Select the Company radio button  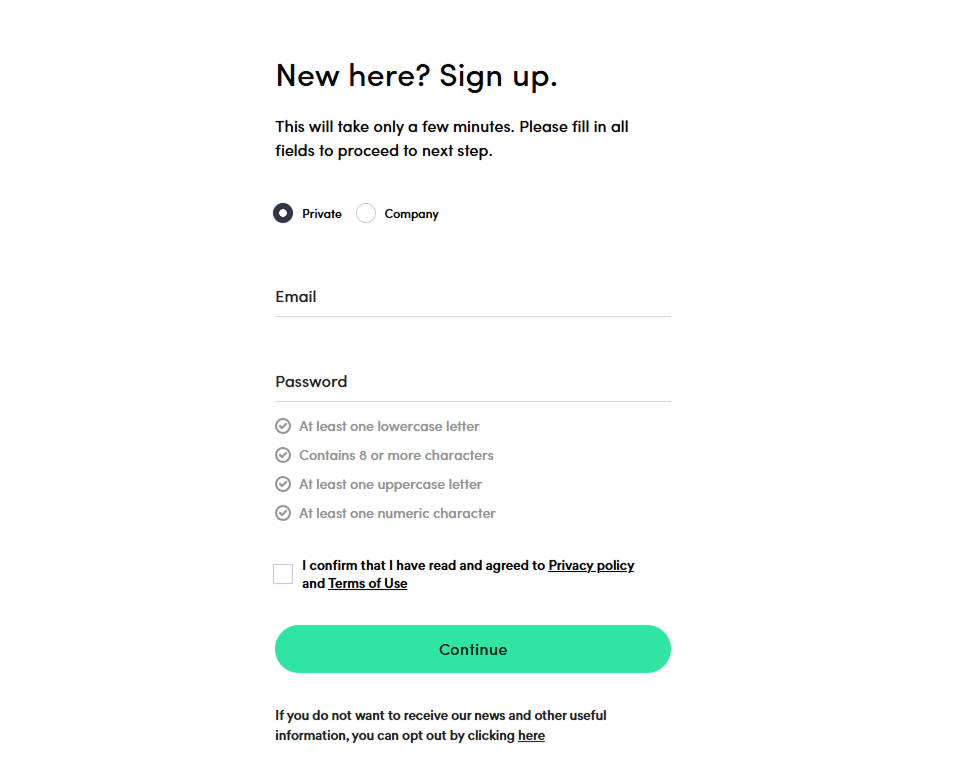click(x=366, y=214)
